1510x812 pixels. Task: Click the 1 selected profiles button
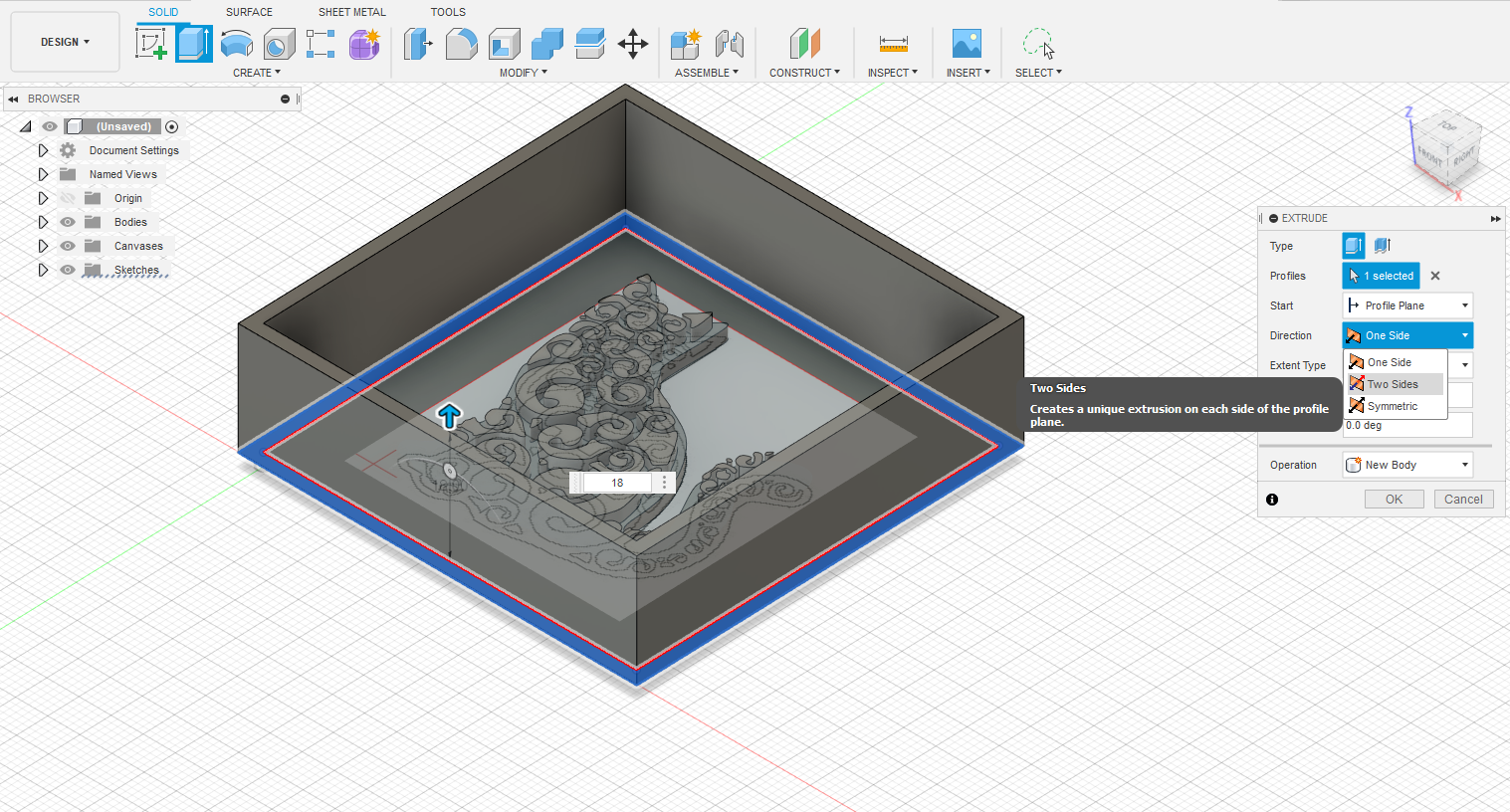(x=1382, y=276)
